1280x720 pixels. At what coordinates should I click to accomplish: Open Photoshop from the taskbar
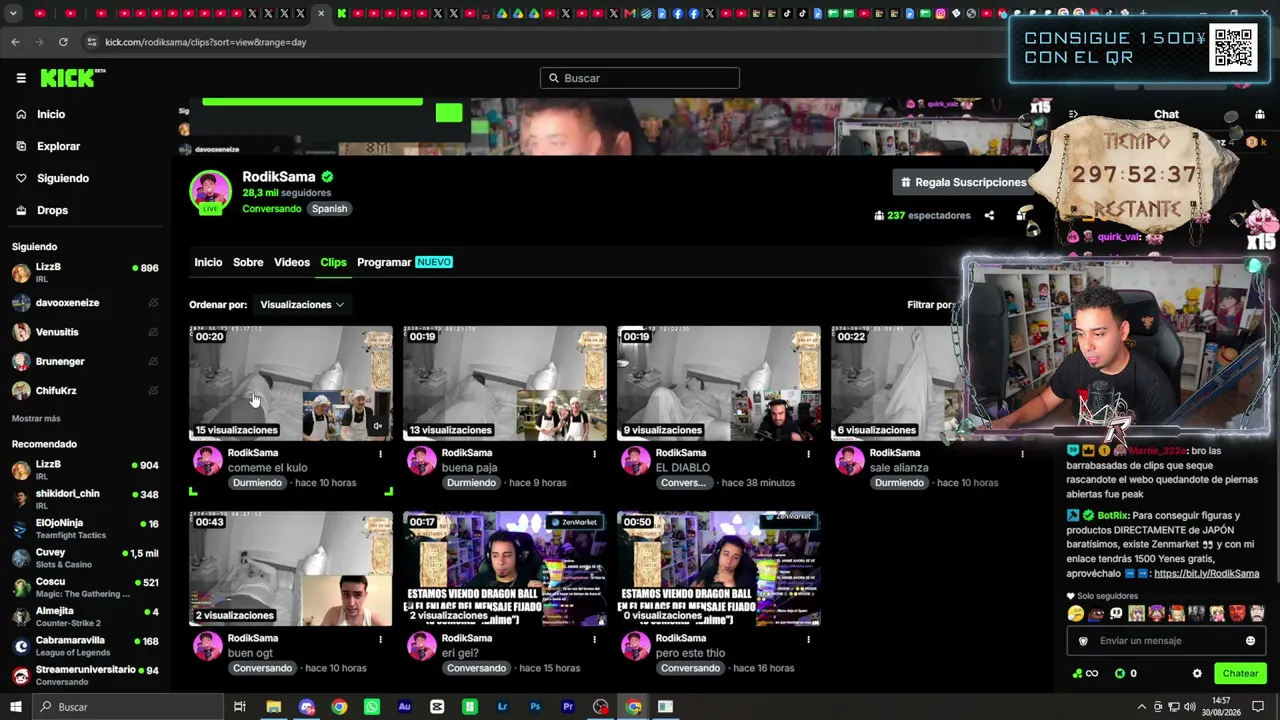(x=535, y=707)
